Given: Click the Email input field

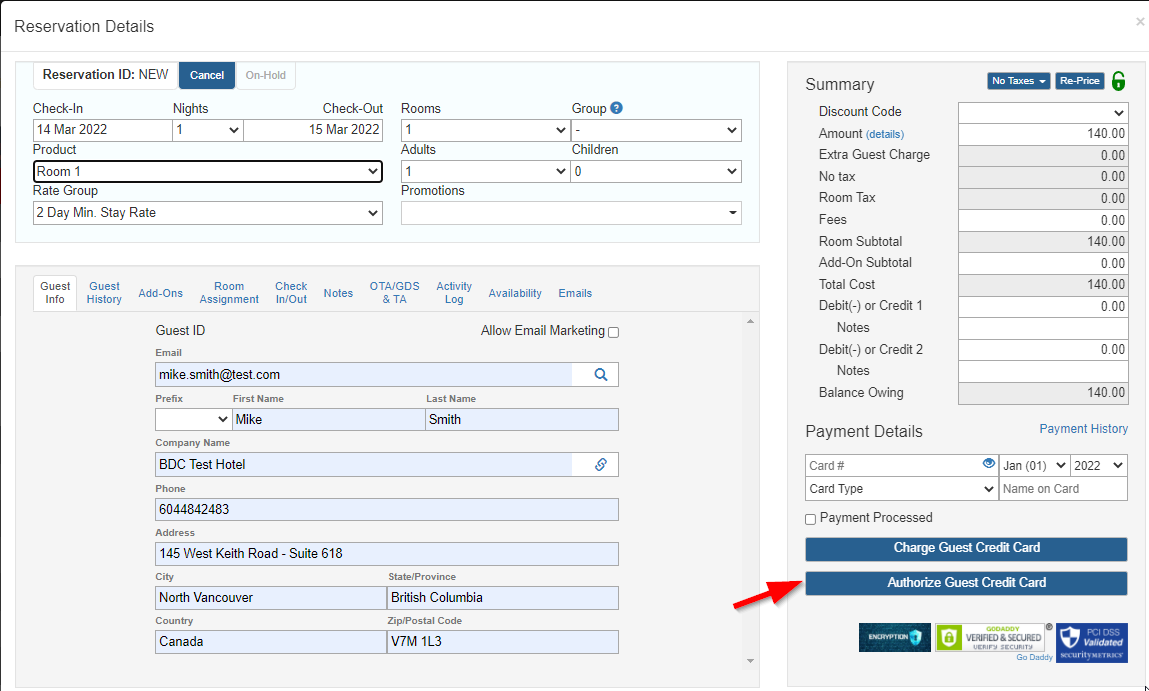Looking at the screenshot, I should 363,374.
